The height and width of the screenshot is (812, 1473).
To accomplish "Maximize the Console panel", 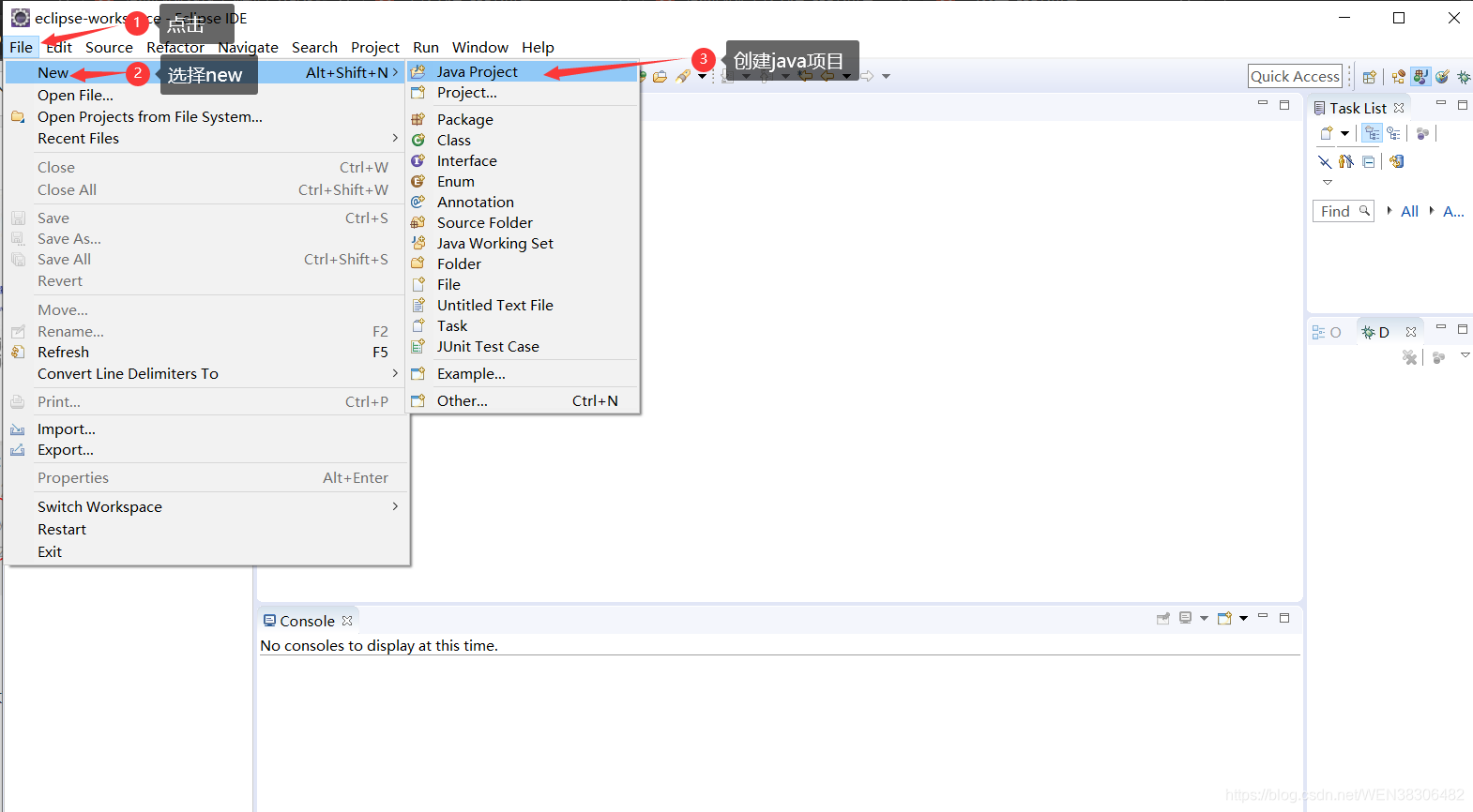I will [x=1284, y=617].
